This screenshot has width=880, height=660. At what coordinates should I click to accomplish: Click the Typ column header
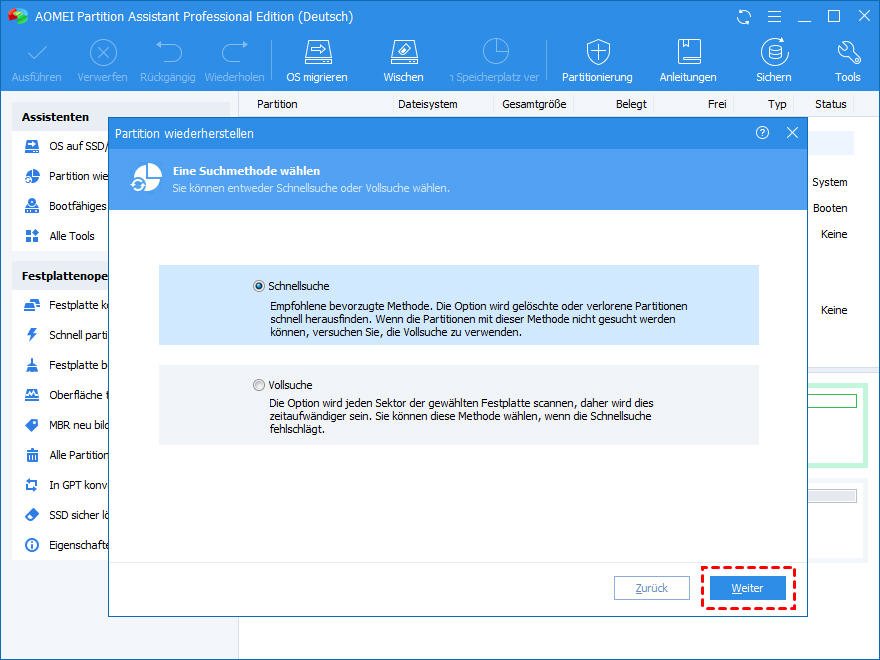[x=777, y=104]
